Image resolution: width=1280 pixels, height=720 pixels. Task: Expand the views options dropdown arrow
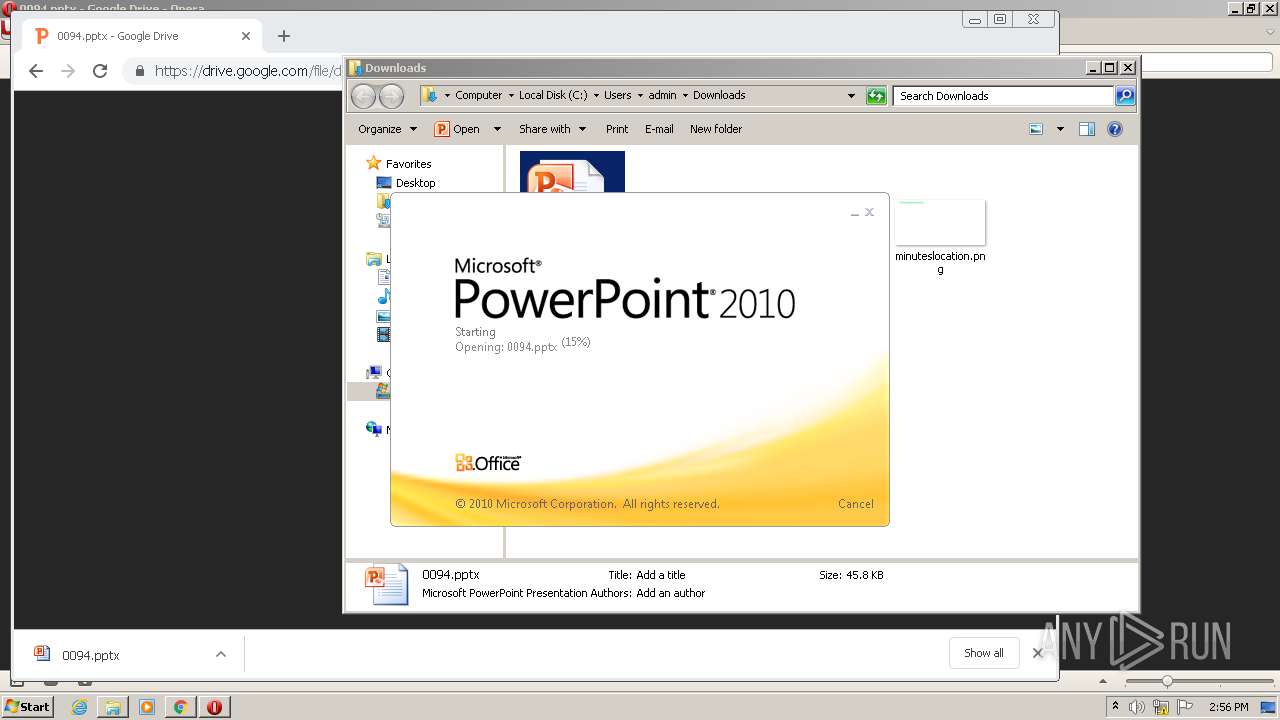1060,129
